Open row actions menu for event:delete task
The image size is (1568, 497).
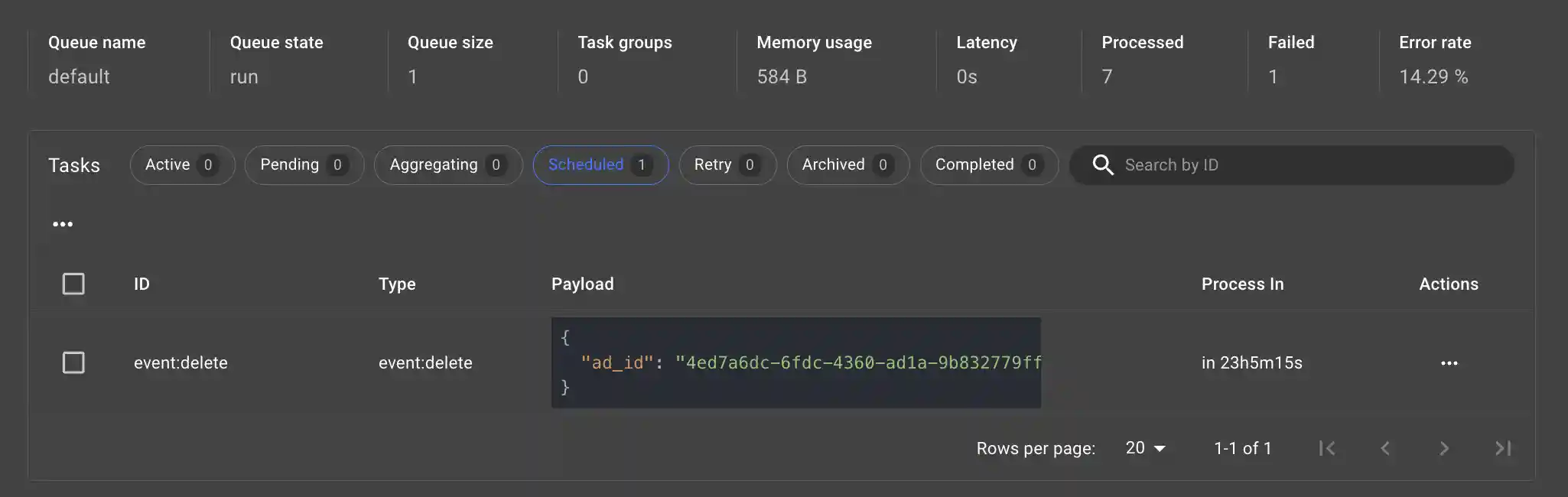coord(1449,363)
